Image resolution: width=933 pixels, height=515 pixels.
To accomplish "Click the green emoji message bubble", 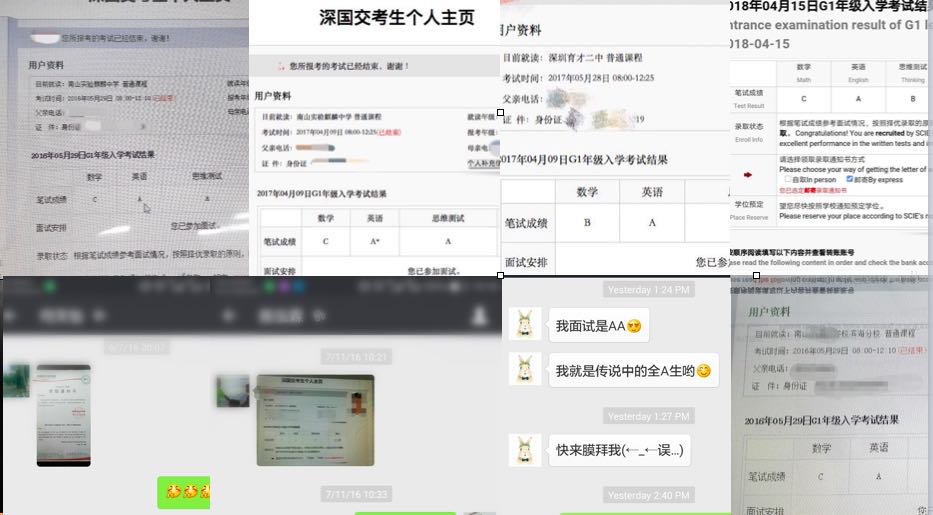I will tap(183, 491).
